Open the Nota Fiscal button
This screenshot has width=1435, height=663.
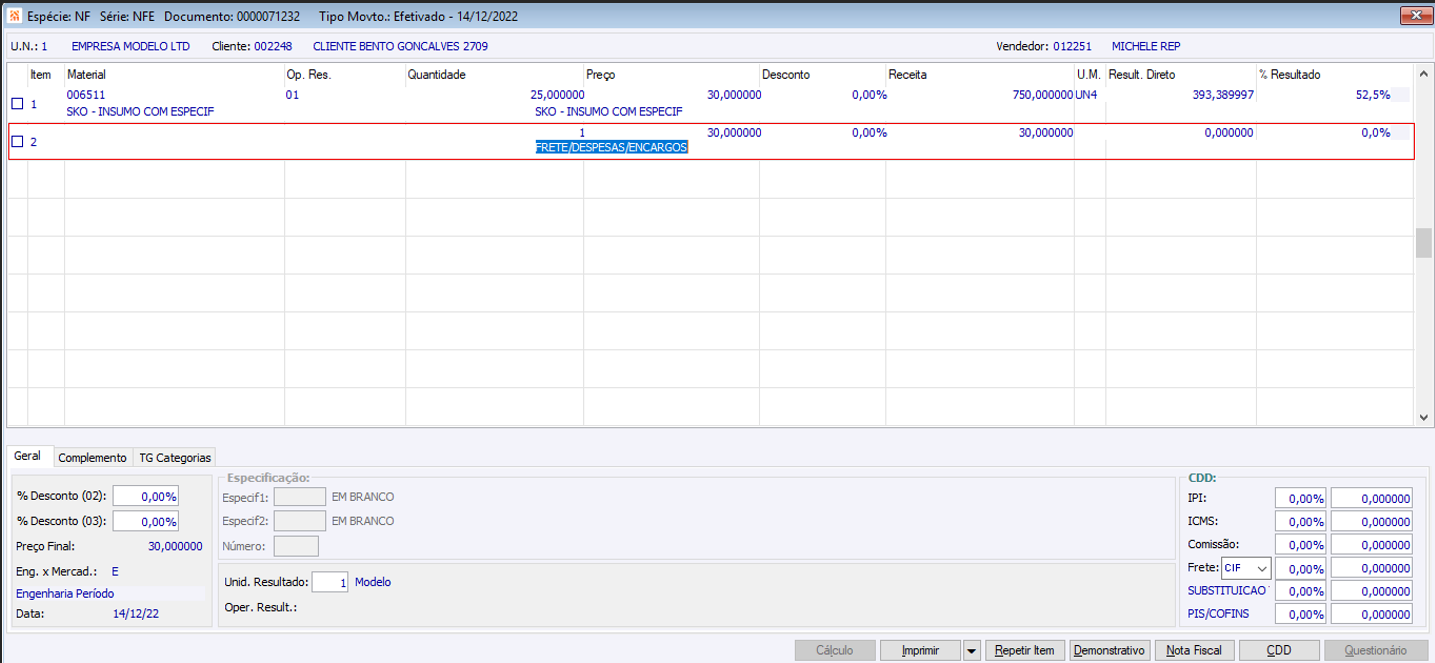[x=1194, y=651]
